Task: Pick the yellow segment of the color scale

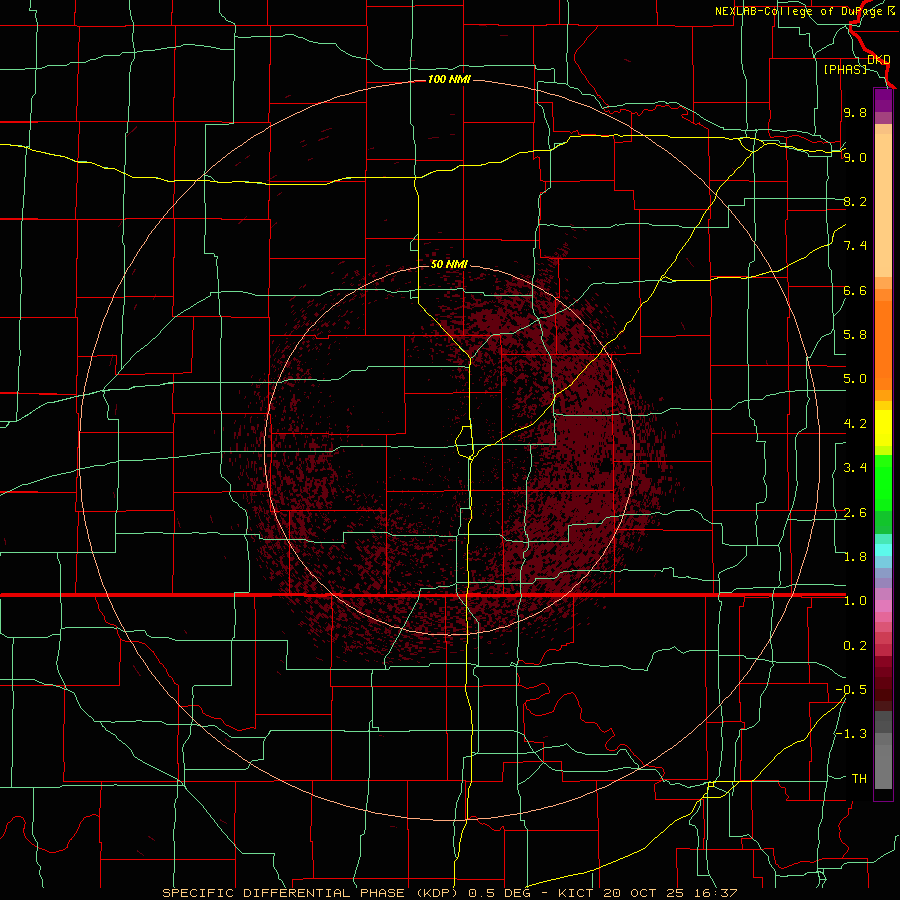Action: 883,428
